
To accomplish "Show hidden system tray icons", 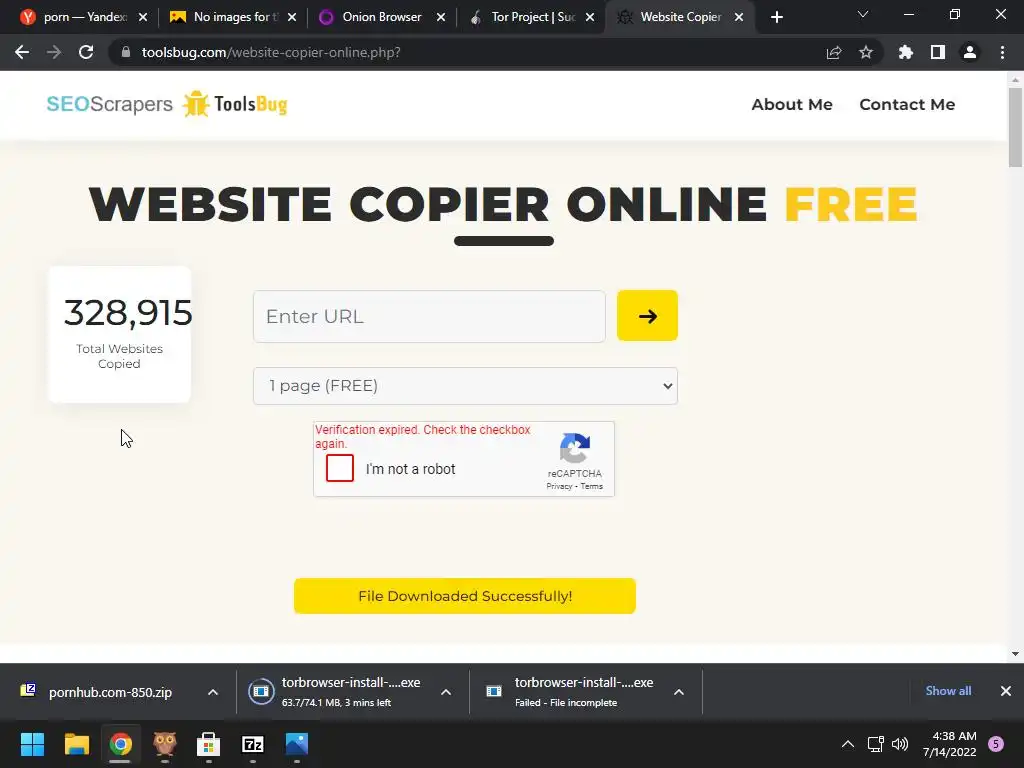I will pyautogui.click(x=848, y=744).
